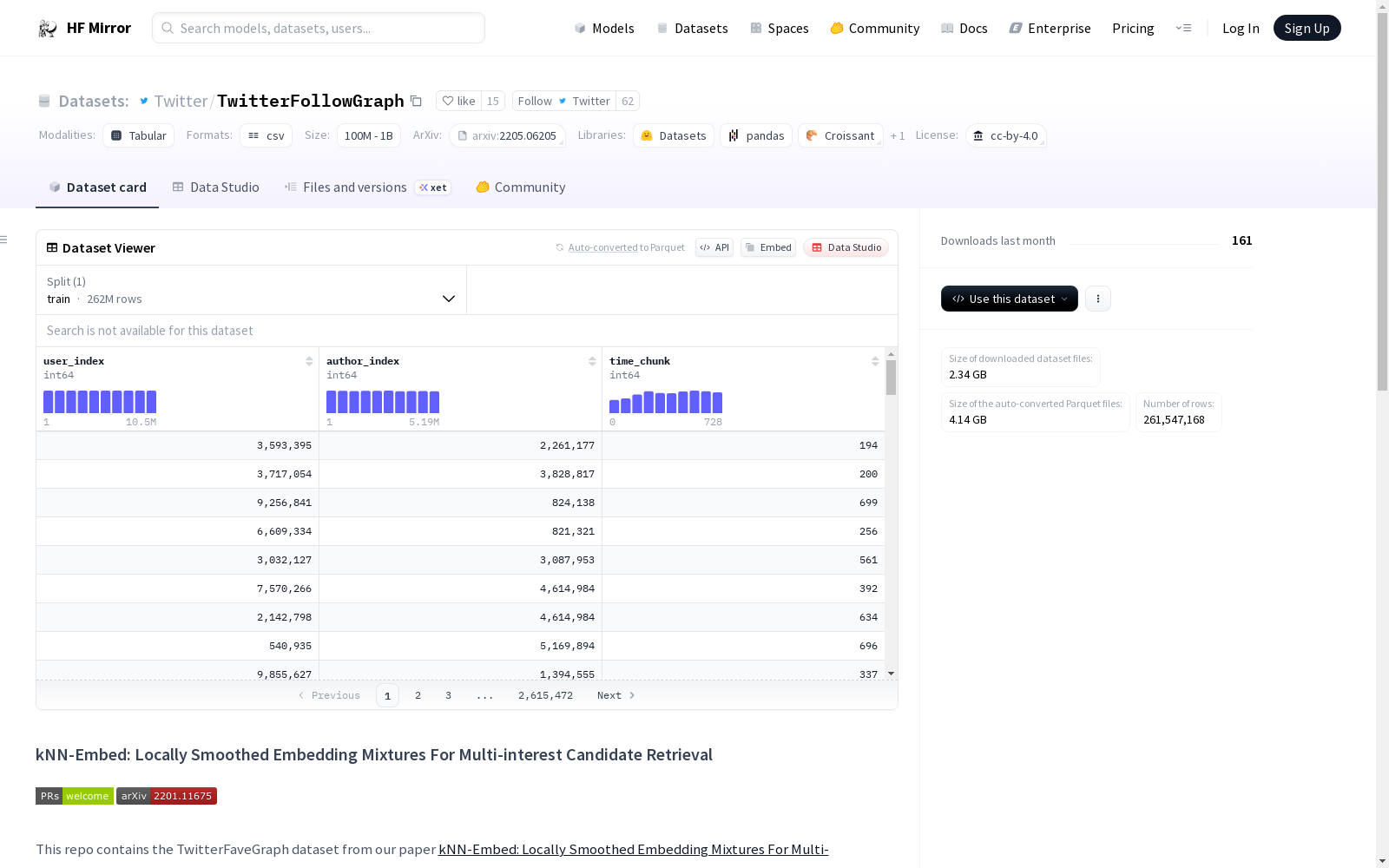Select the Datasets library tag

[x=674, y=135]
